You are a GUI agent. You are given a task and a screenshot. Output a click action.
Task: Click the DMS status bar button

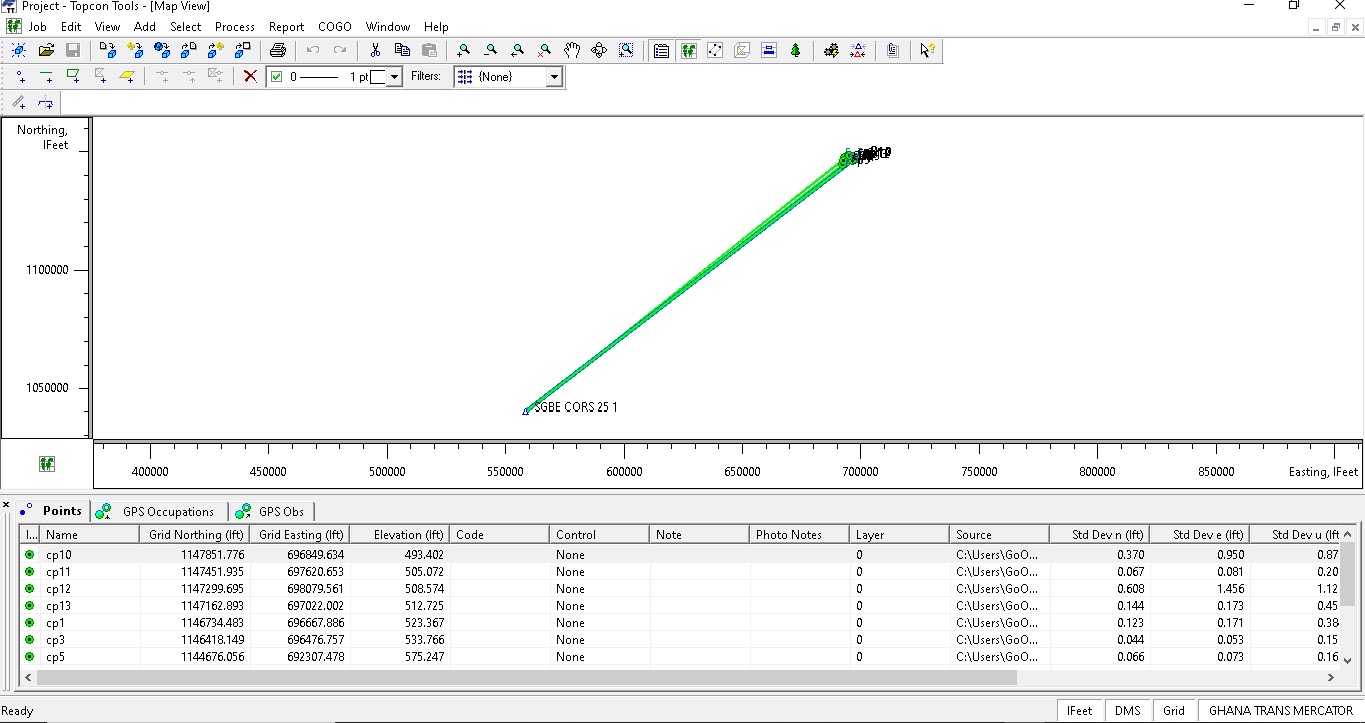click(x=1127, y=711)
